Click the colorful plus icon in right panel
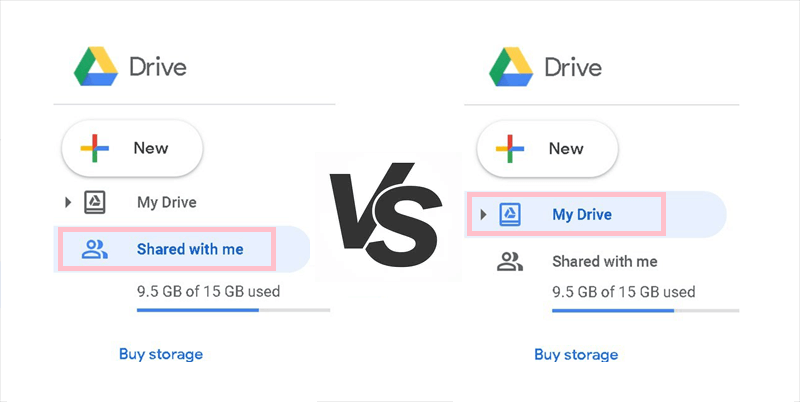This screenshot has width=800, height=402. (511, 148)
